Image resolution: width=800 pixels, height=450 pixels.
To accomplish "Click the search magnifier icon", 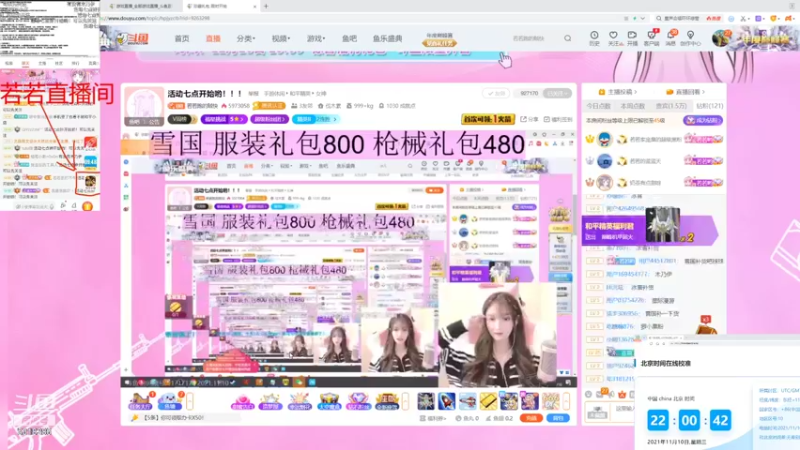I will pos(567,38).
